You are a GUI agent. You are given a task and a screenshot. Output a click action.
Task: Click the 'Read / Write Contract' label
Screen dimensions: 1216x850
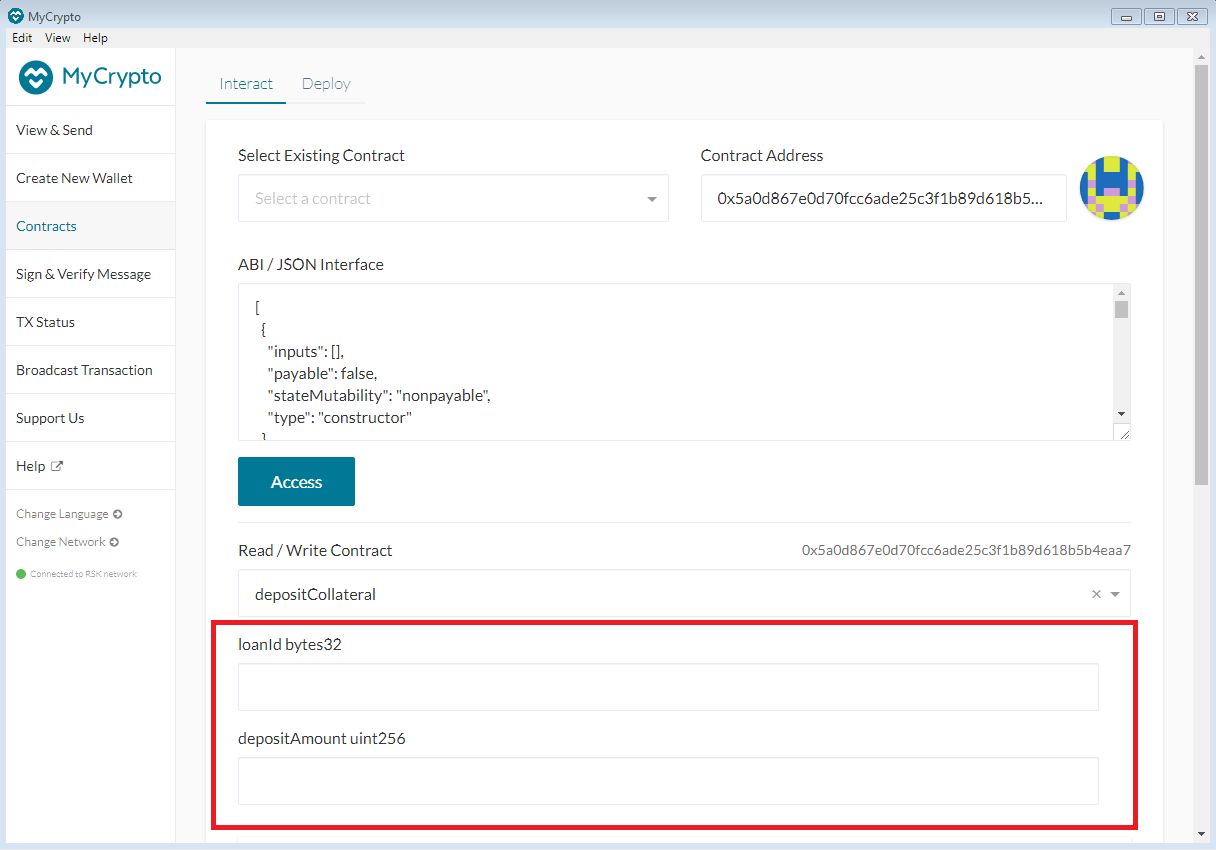pos(315,551)
